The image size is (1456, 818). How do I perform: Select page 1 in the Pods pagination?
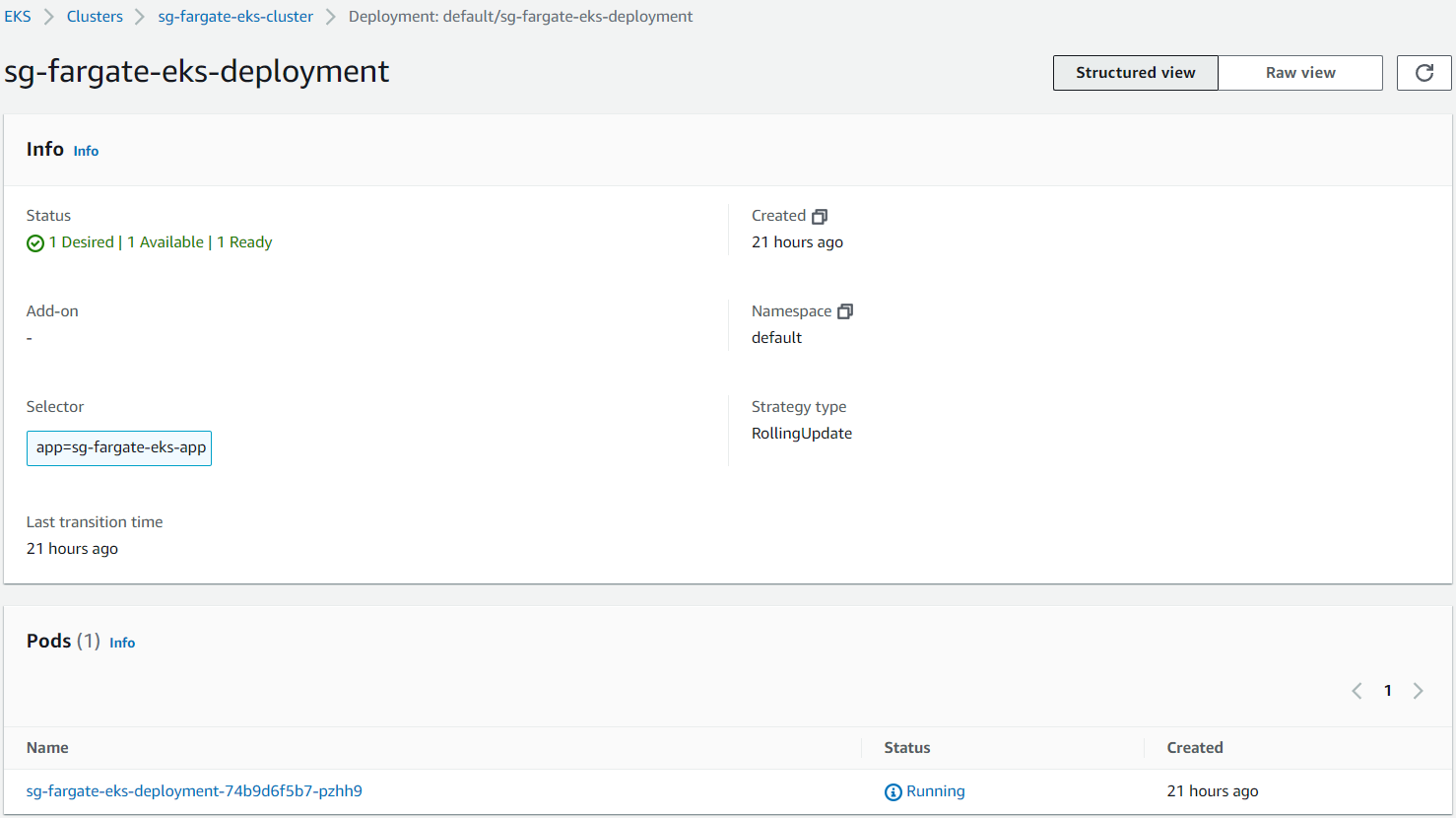point(1388,691)
